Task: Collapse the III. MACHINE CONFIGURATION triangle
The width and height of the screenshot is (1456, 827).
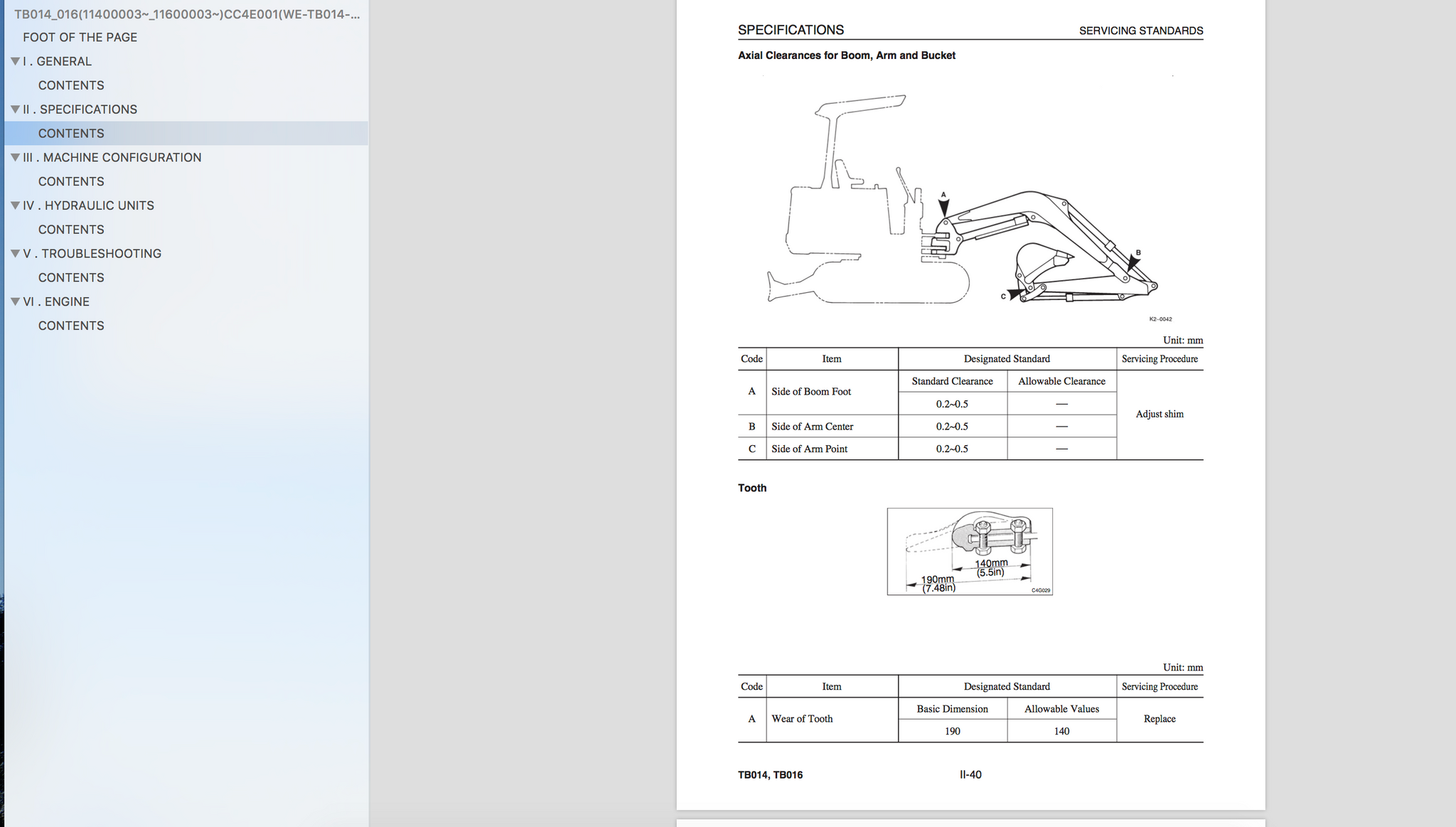Action: coord(15,157)
